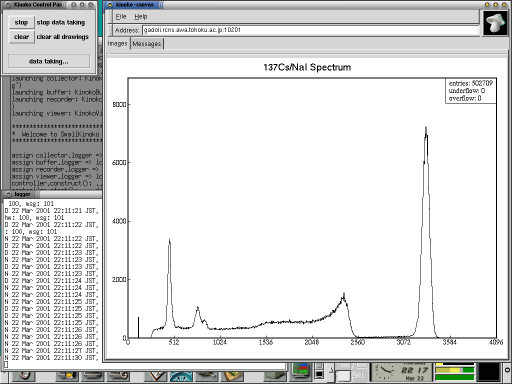
Task: Click the logger entry at 22:11:30 JST
Action: (52, 358)
